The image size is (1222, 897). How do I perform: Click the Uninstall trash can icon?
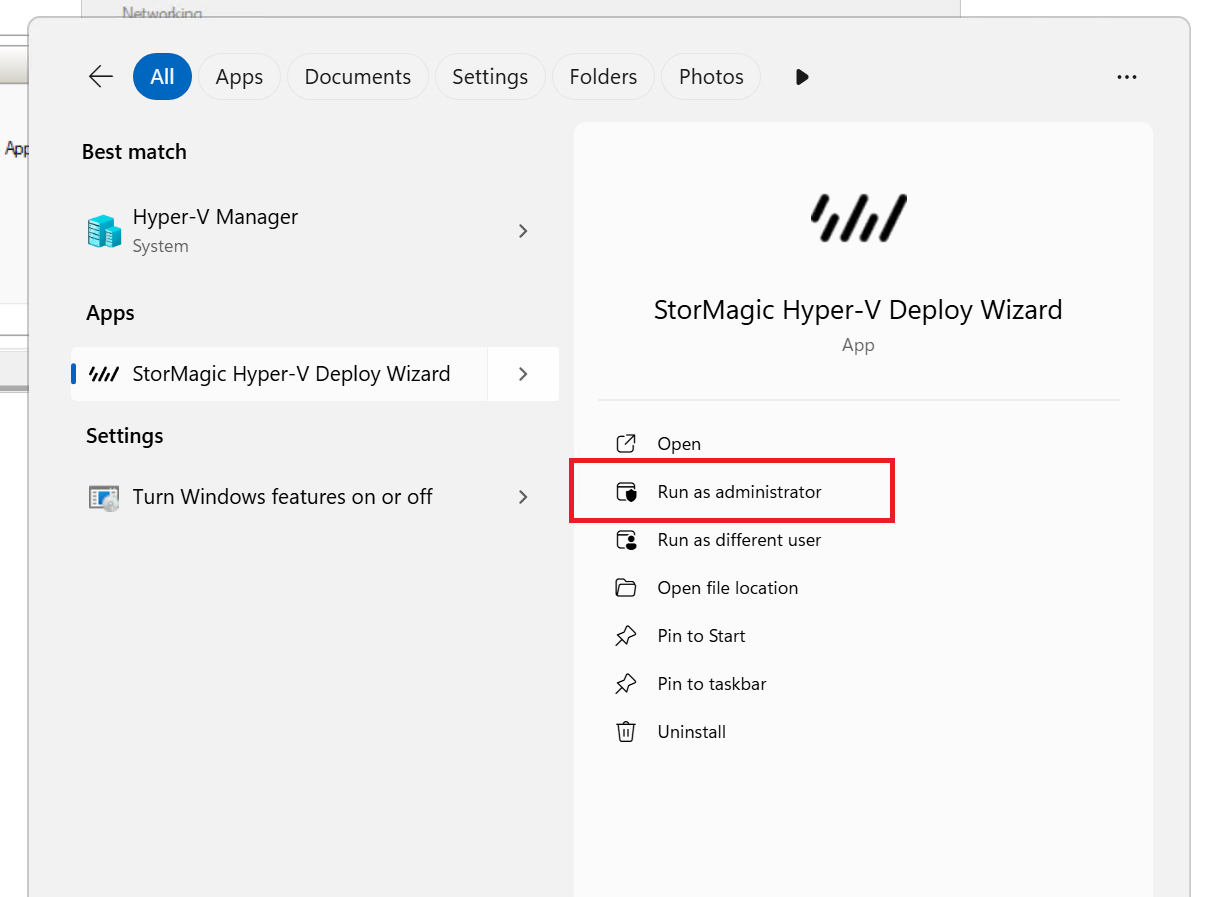tap(626, 732)
